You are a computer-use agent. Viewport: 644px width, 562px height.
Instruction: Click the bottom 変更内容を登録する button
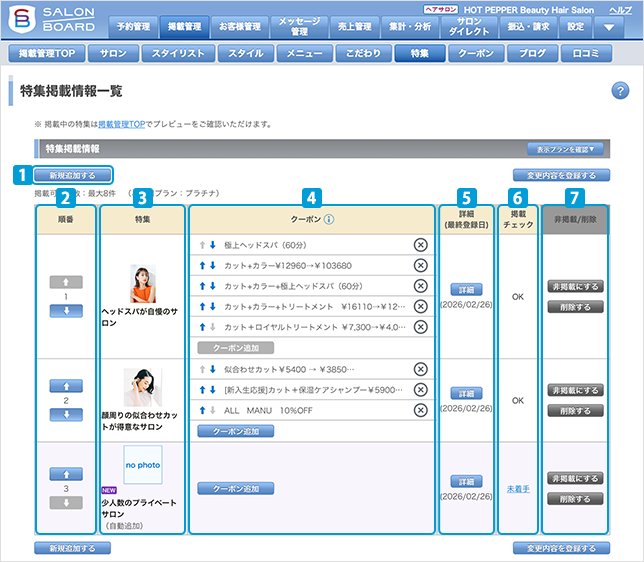pyautogui.click(x=561, y=548)
